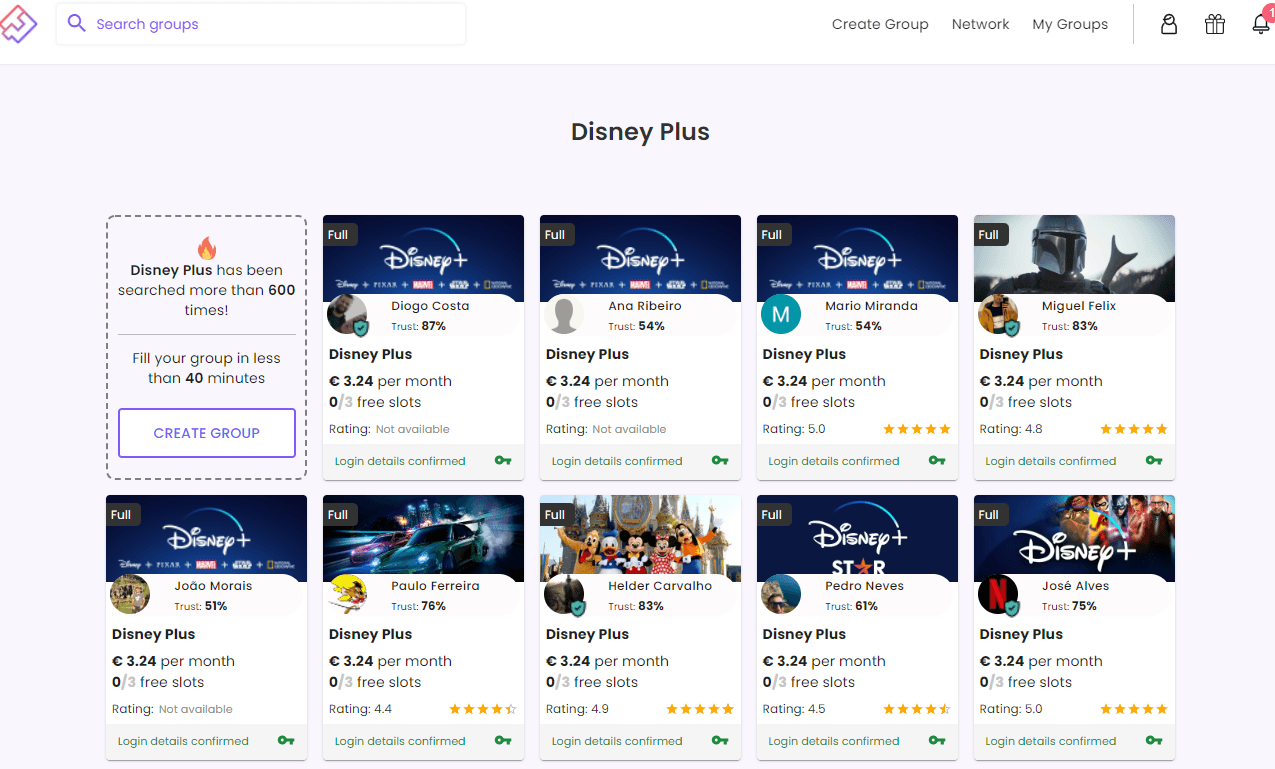The width and height of the screenshot is (1275, 769).
Task: Click Helder Carvalho's avatar
Action: pos(564,594)
